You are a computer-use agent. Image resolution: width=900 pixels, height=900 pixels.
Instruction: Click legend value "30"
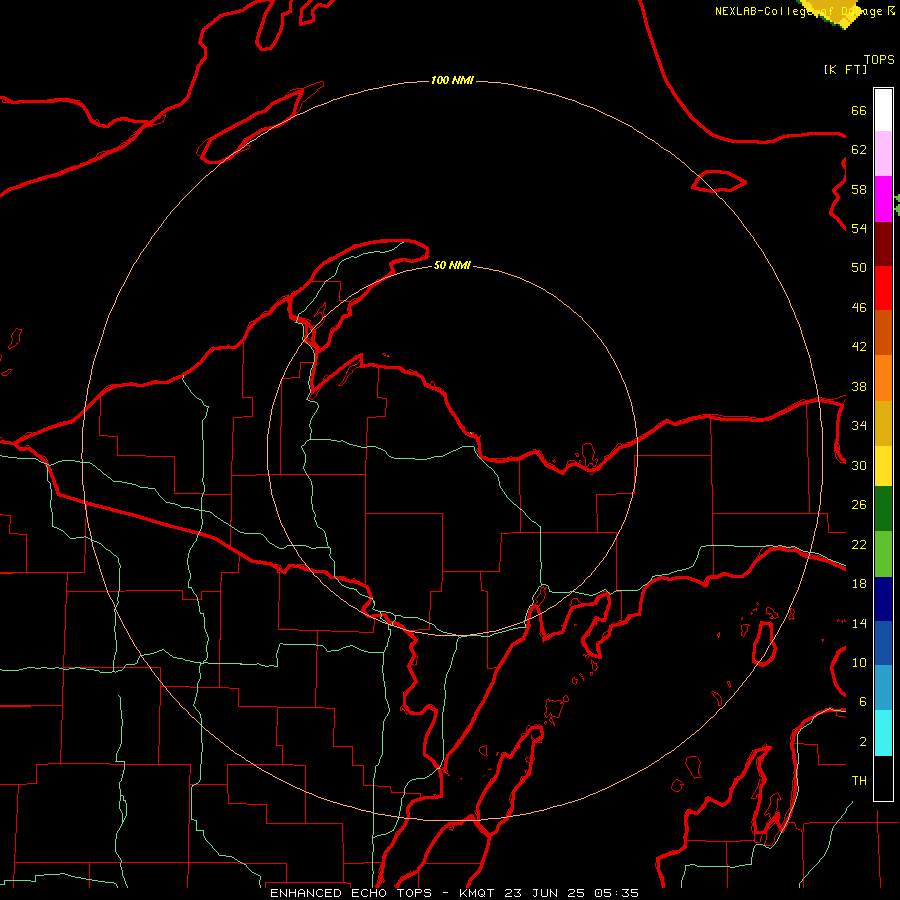[x=859, y=465]
